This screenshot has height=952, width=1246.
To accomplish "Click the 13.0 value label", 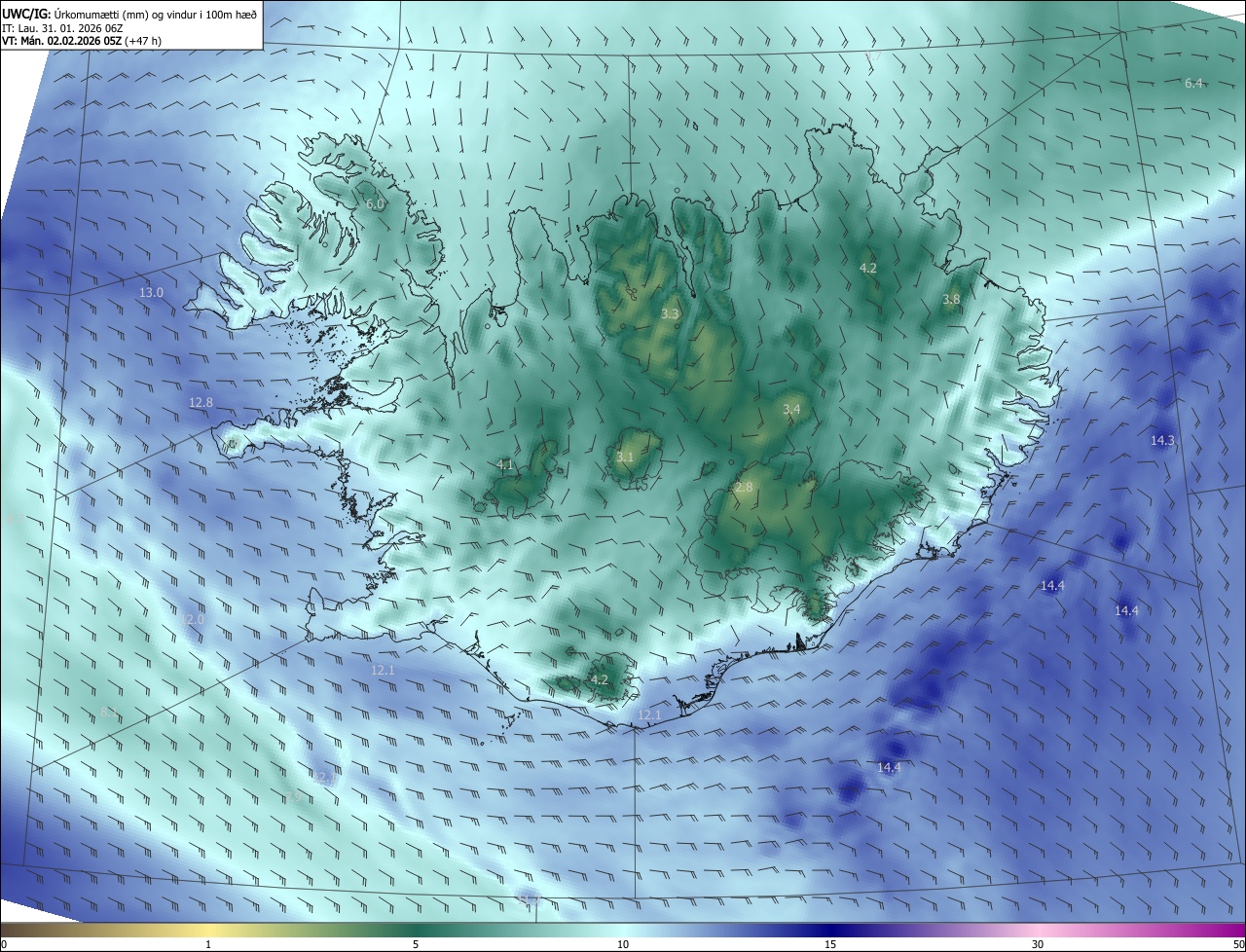I will pos(151,292).
